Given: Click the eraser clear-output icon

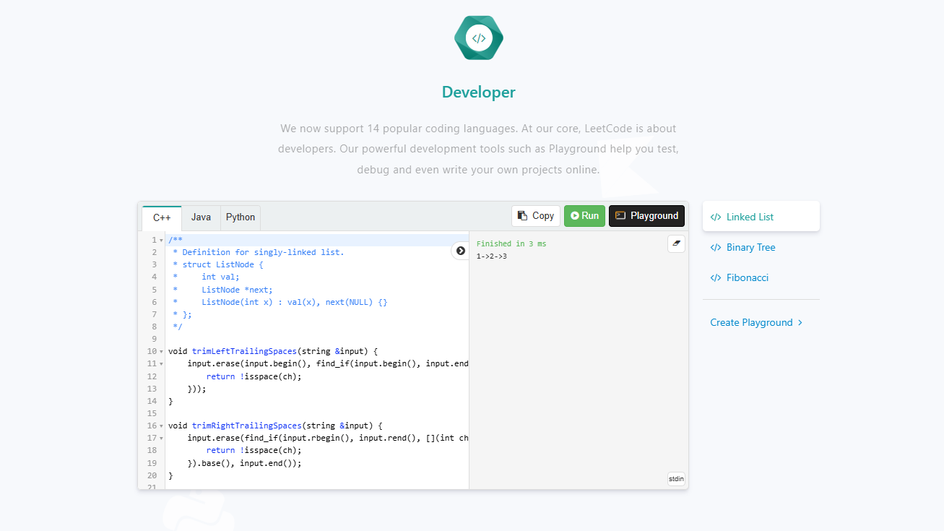Looking at the screenshot, I should point(676,244).
